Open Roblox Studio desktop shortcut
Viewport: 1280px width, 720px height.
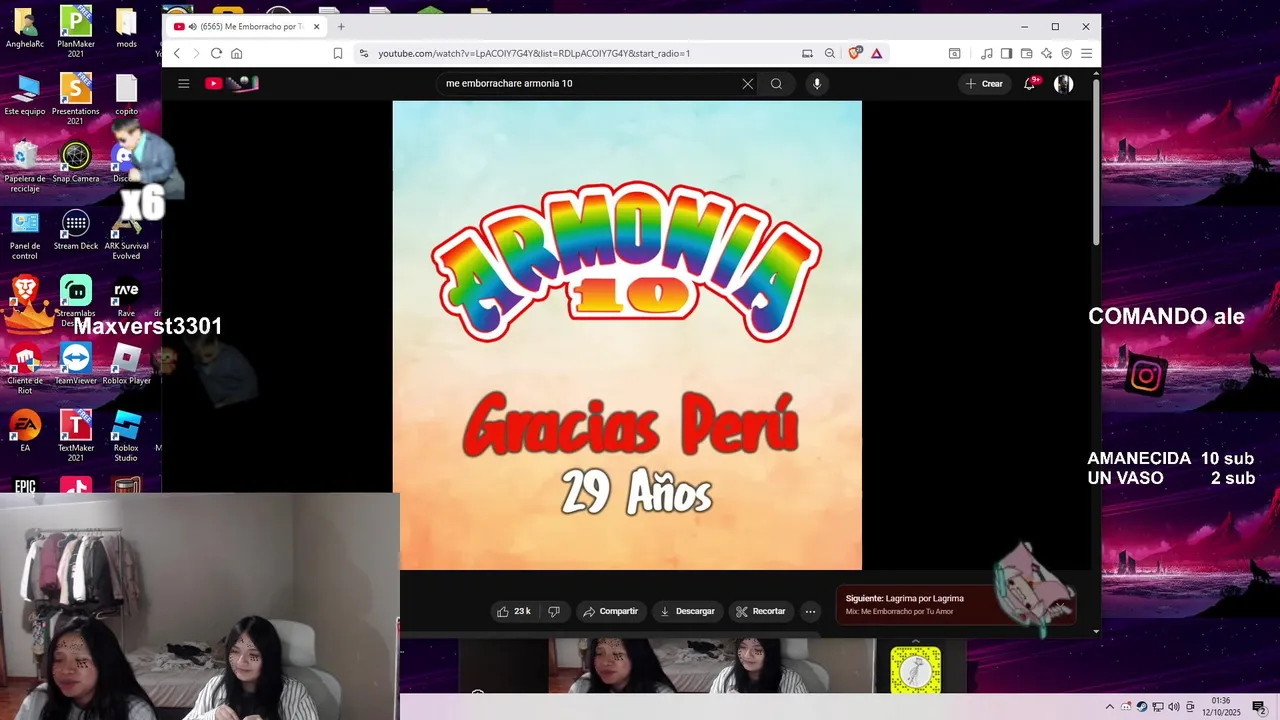[x=126, y=435]
